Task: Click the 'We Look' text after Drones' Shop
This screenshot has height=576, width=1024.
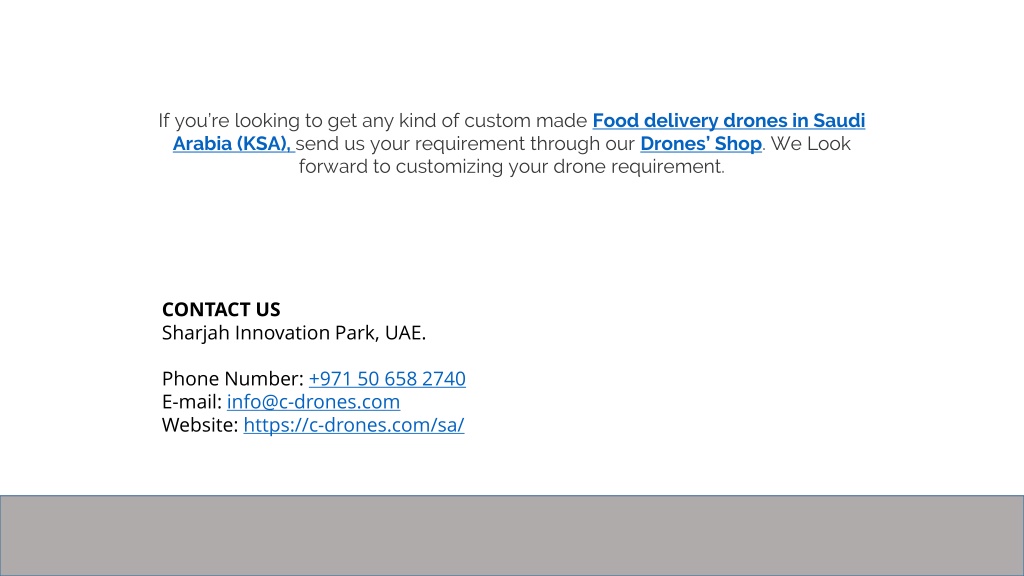Action: (x=810, y=144)
